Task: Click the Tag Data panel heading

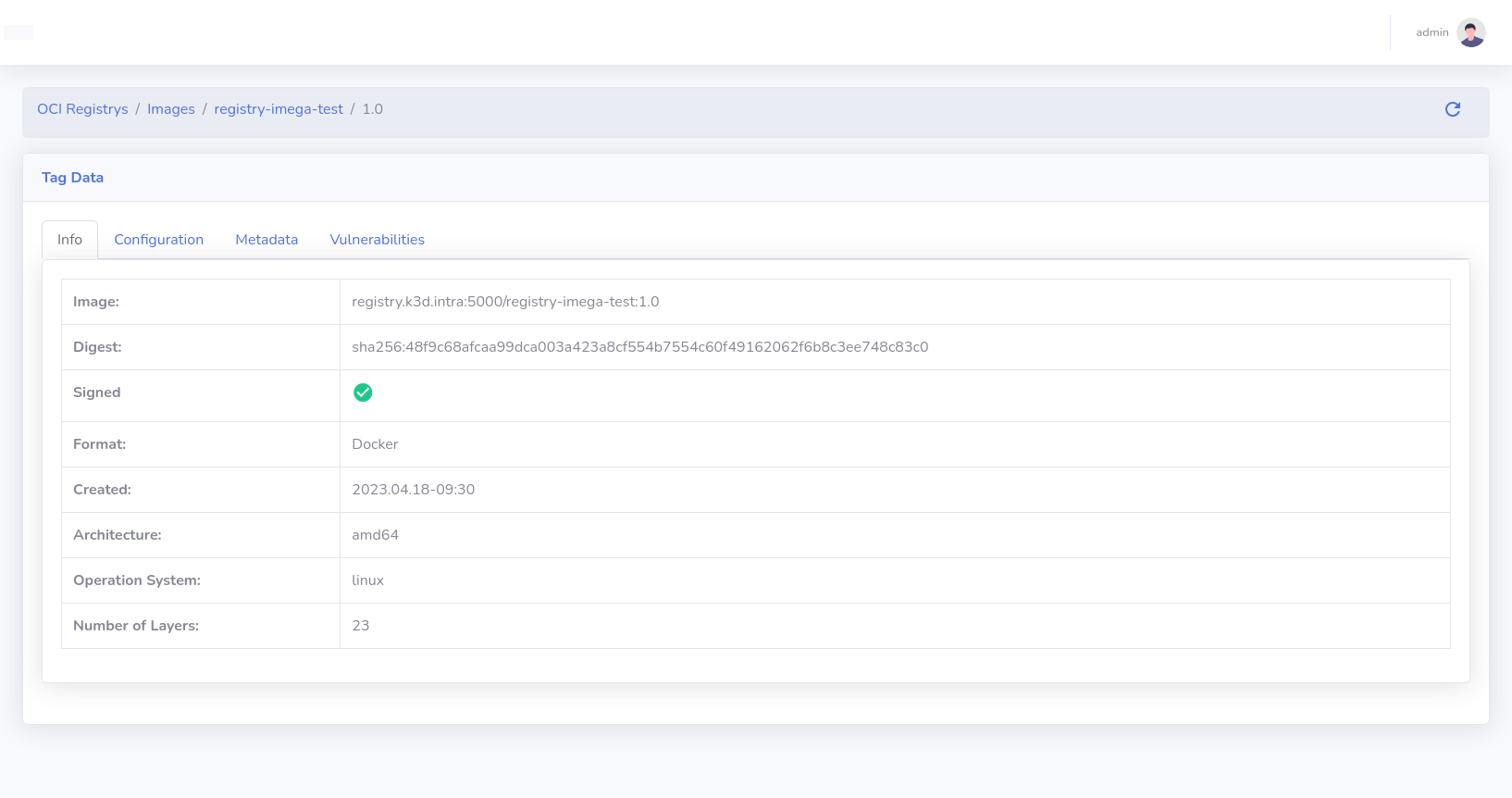Action: point(72,178)
